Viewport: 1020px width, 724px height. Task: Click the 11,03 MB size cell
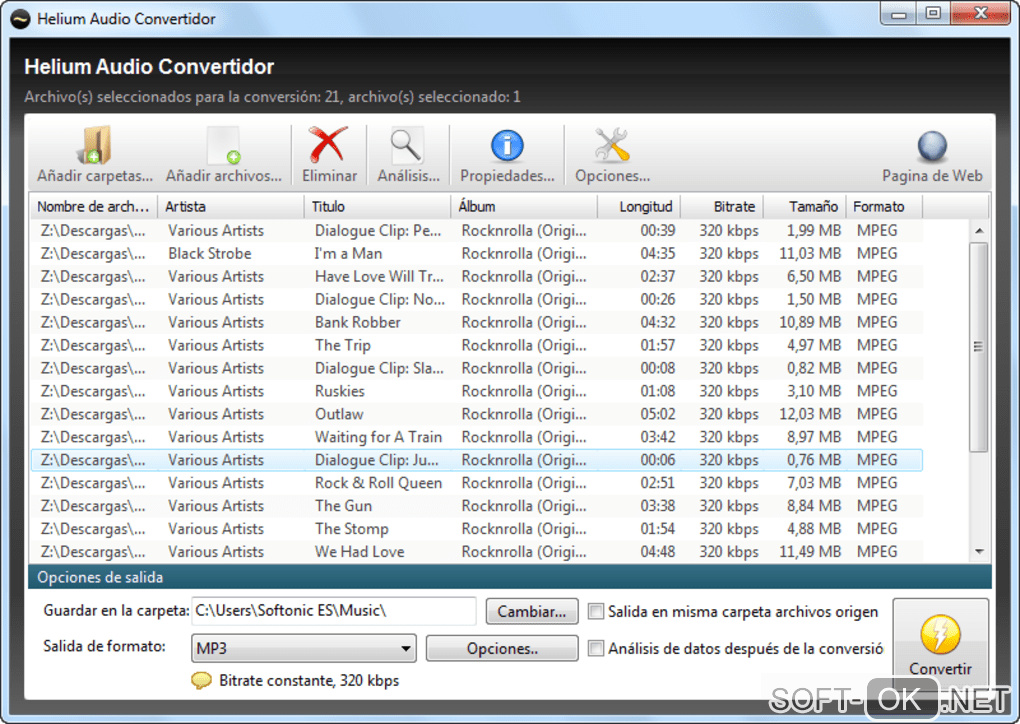pos(810,254)
